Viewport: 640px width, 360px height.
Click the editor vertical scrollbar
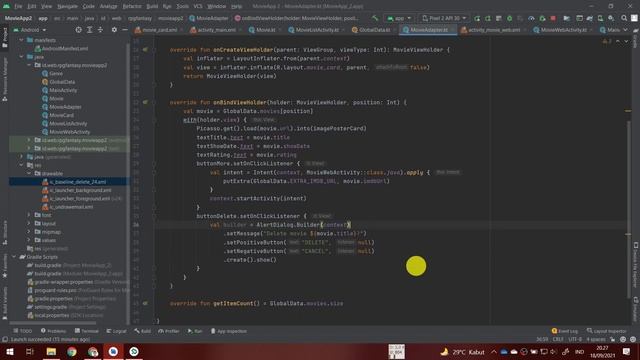click(x=628, y=208)
